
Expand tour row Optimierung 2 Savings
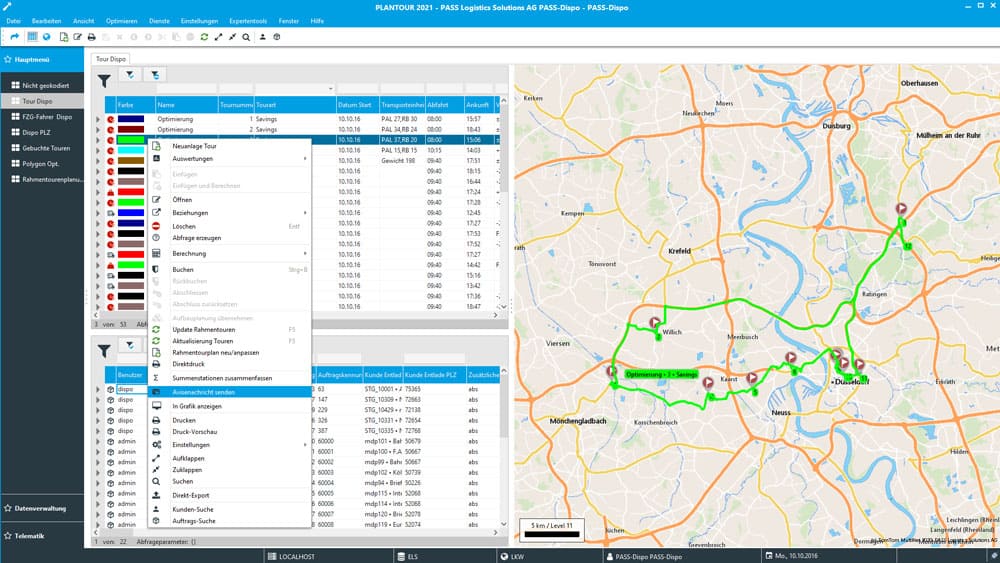pos(98,129)
